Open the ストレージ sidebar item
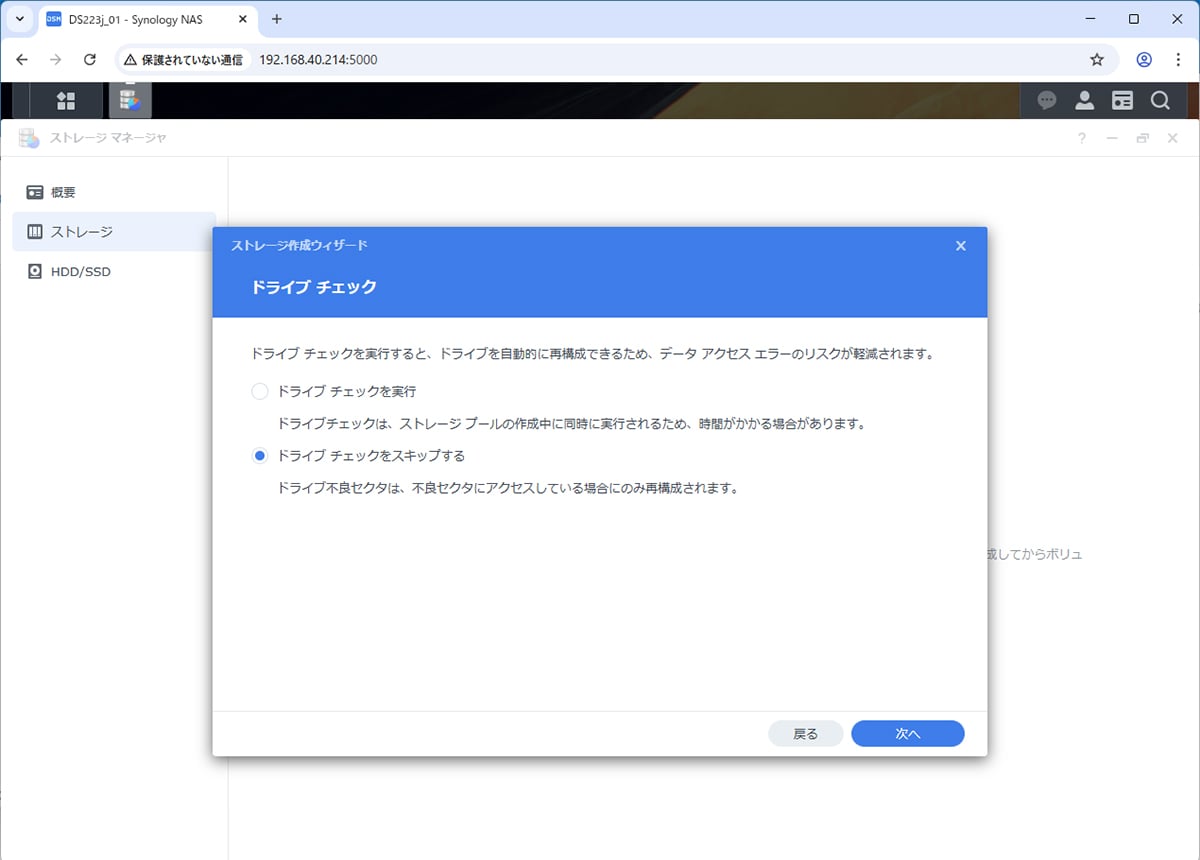 click(114, 231)
